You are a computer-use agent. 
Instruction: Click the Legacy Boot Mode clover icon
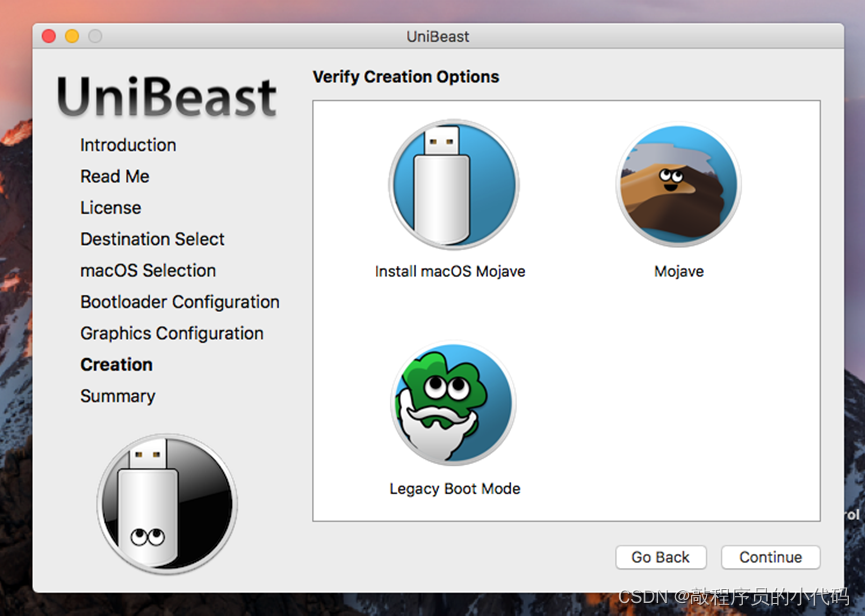(453, 403)
